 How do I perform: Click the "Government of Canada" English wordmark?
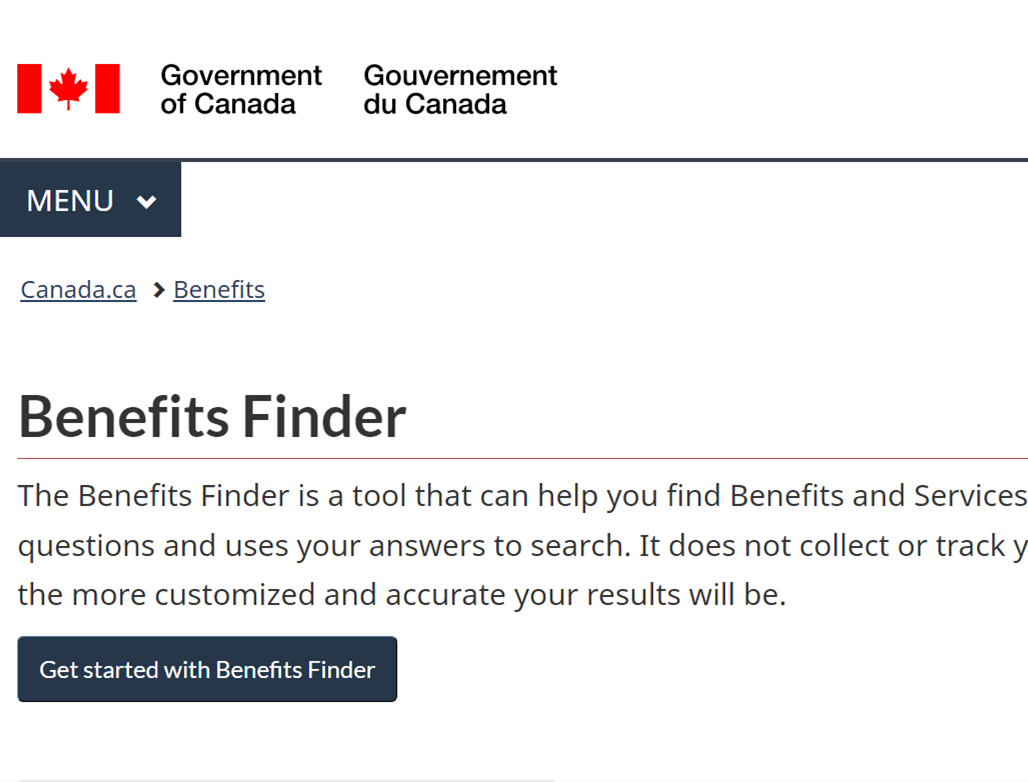click(x=241, y=90)
